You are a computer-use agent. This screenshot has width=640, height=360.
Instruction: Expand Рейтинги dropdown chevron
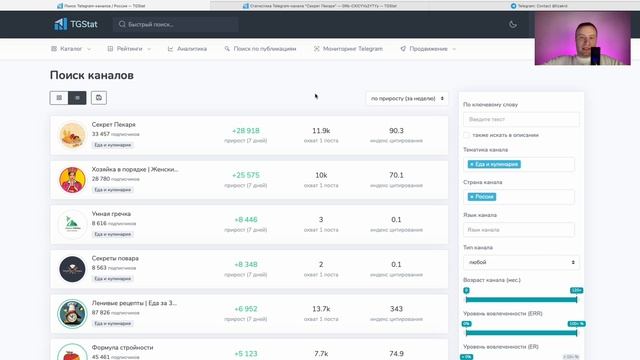coord(149,49)
